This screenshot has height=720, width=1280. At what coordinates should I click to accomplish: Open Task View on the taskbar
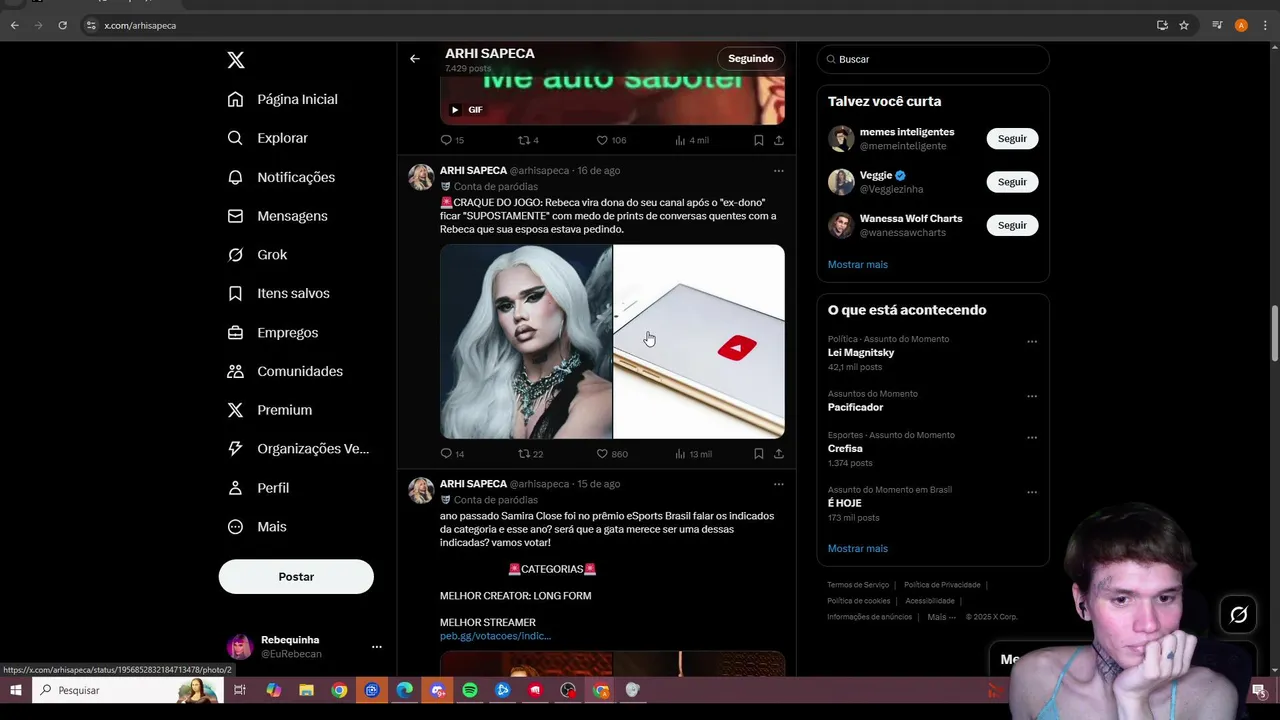(x=240, y=690)
